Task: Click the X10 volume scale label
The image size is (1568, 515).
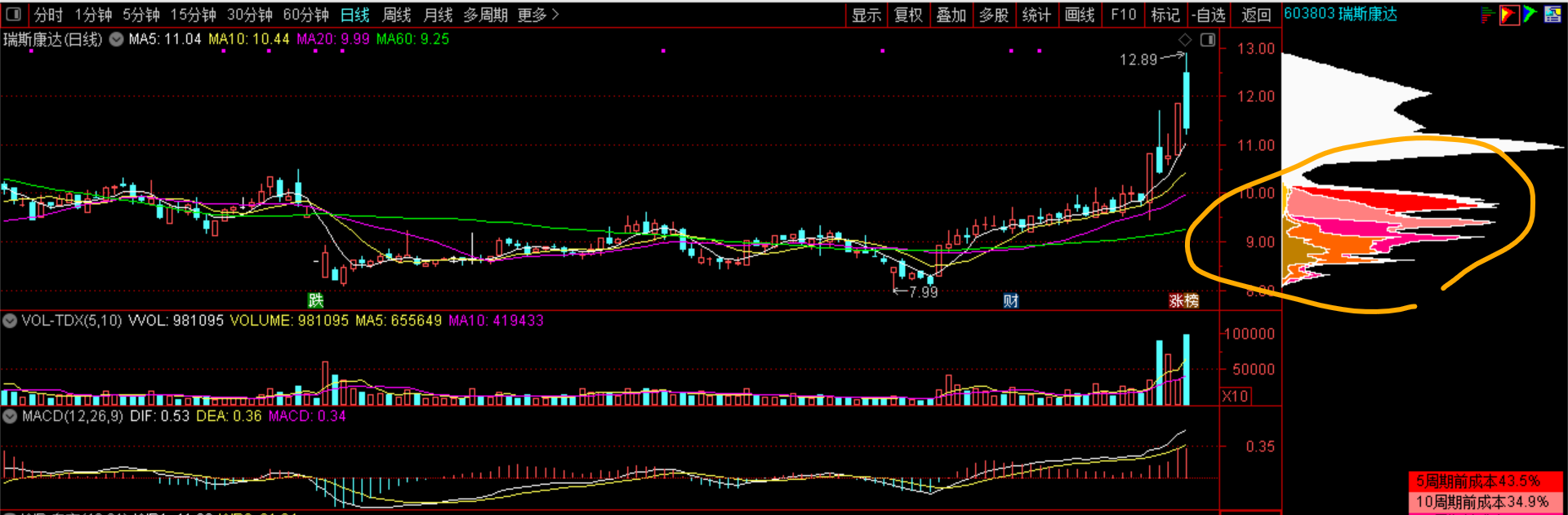Action: tap(1235, 396)
